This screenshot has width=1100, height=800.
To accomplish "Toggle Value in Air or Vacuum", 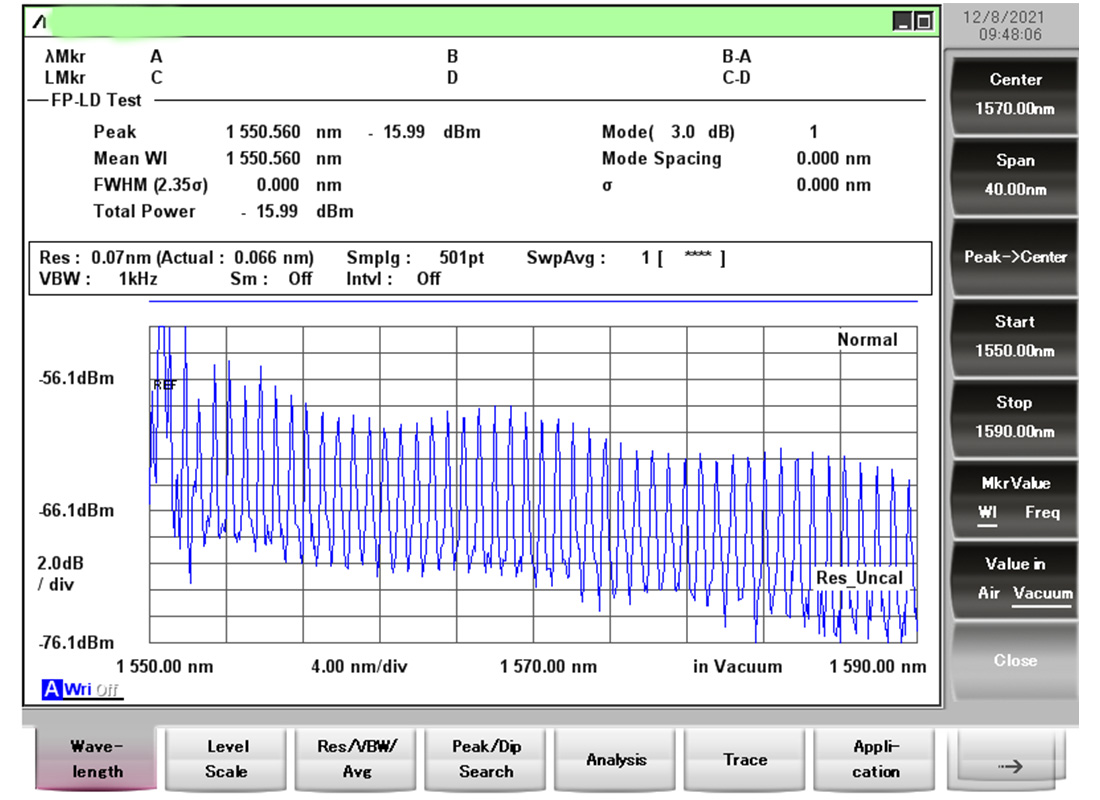I will [1014, 579].
